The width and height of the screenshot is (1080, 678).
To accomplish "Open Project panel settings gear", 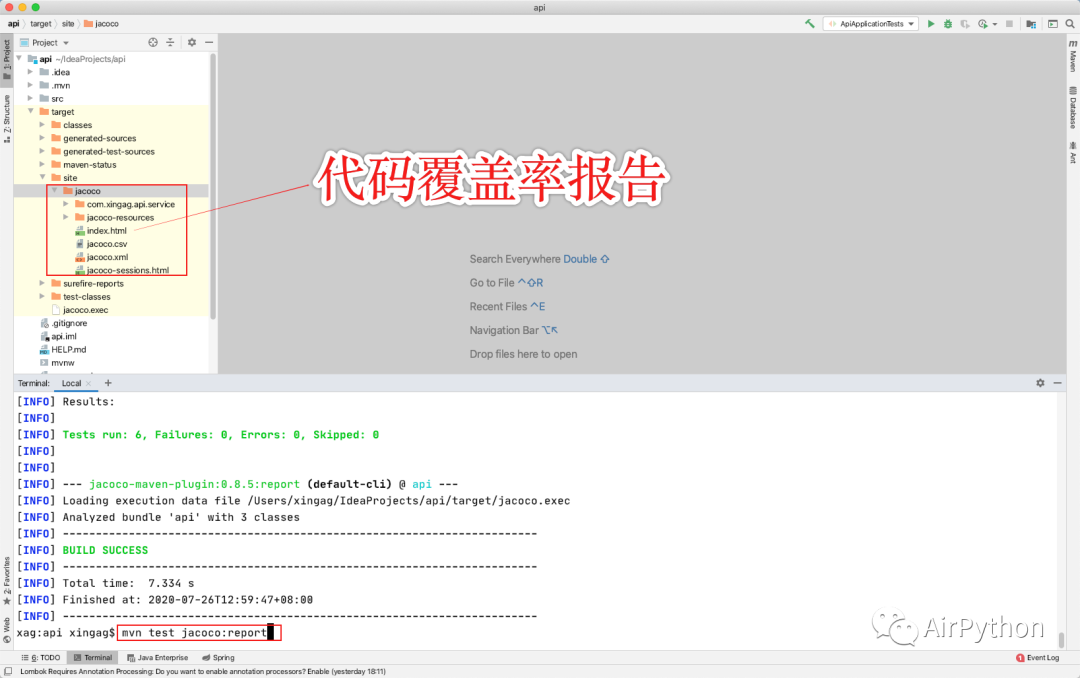I will tap(191, 42).
